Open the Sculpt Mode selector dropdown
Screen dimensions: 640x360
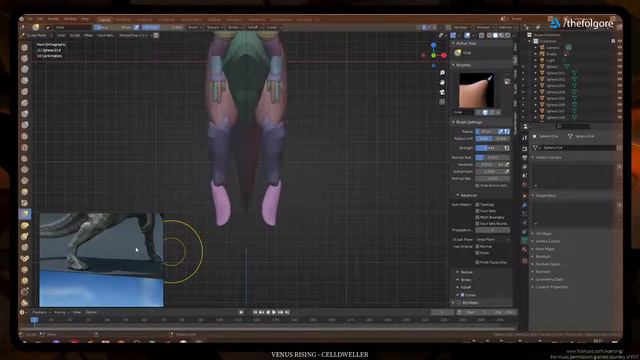tap(38, 36)
